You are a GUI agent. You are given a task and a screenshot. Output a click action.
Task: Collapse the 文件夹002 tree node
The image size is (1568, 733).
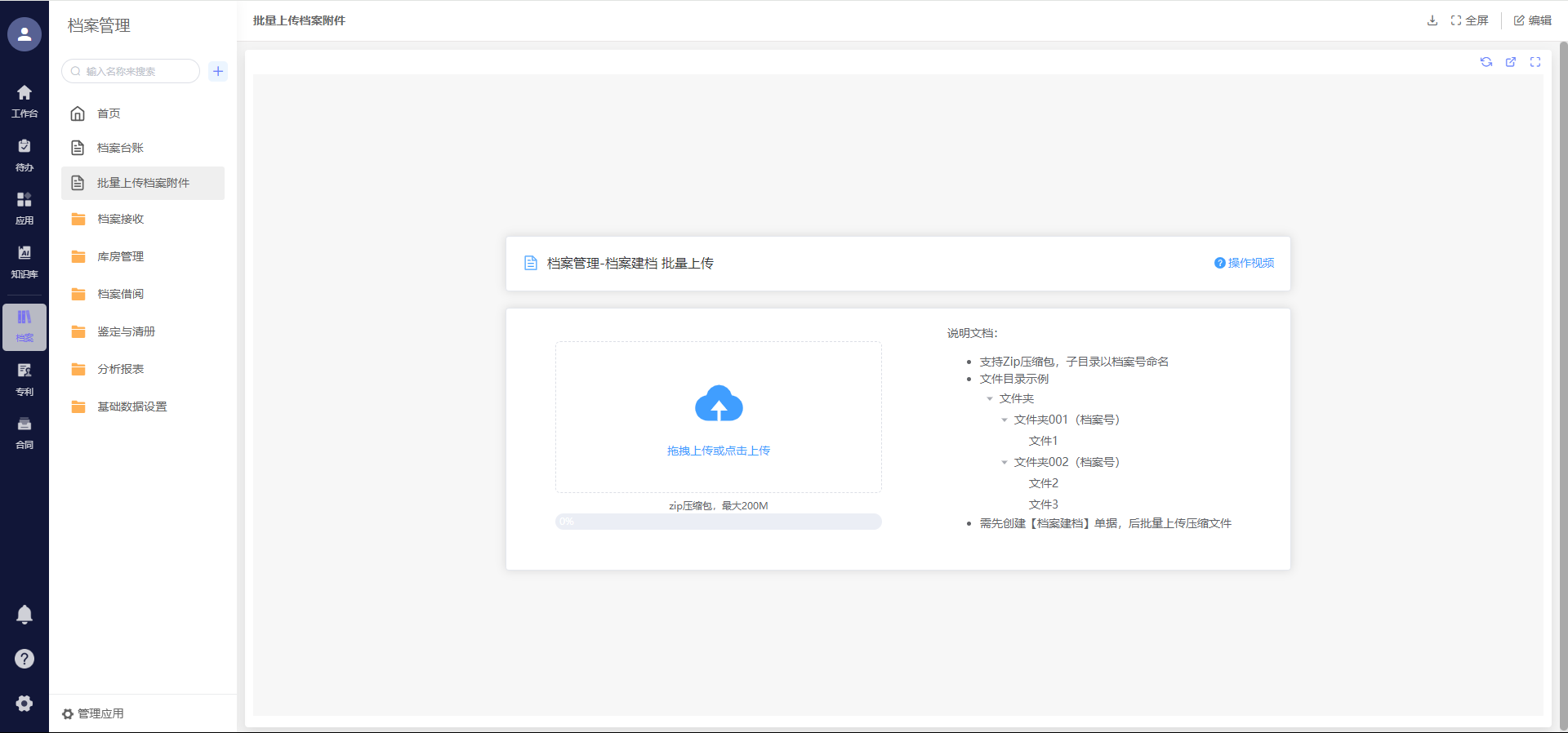(x=1004, y=462)
